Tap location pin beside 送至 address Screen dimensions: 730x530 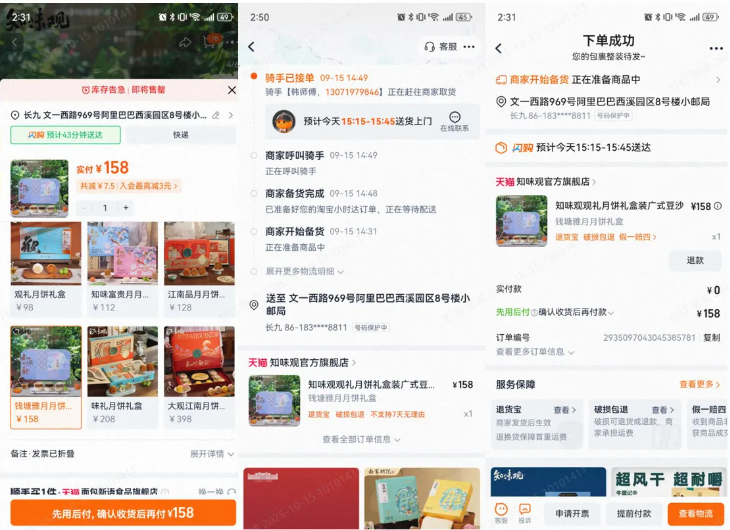coord(254,305)
